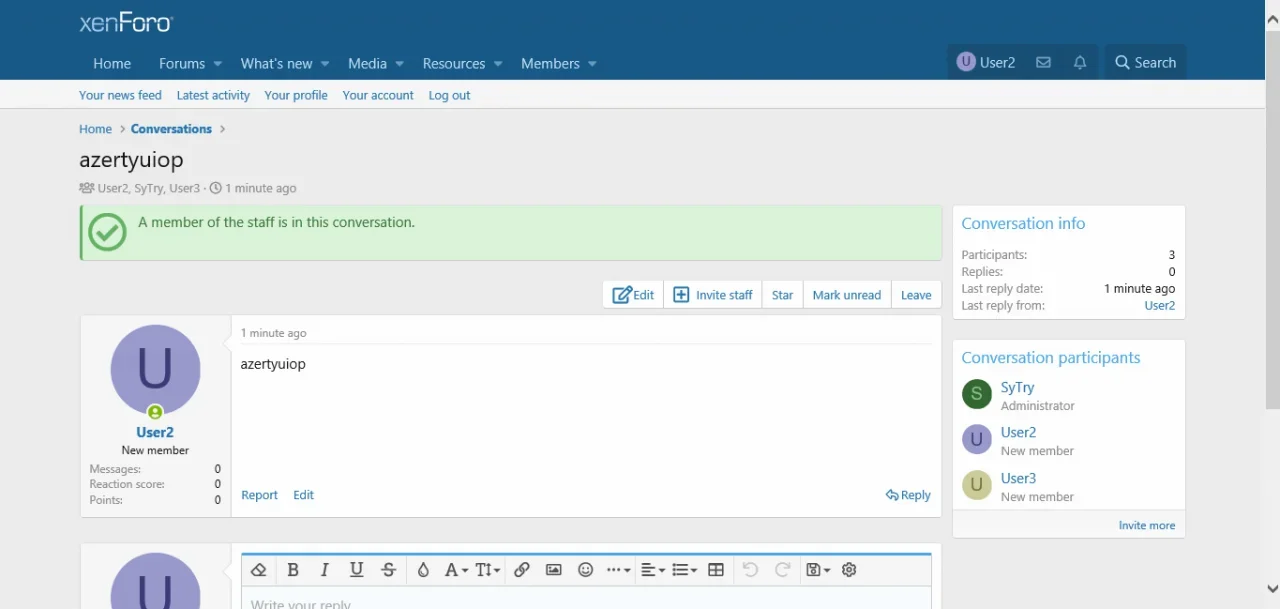
Task: Open the inbox envelope icon
Action: (1043, 62)
